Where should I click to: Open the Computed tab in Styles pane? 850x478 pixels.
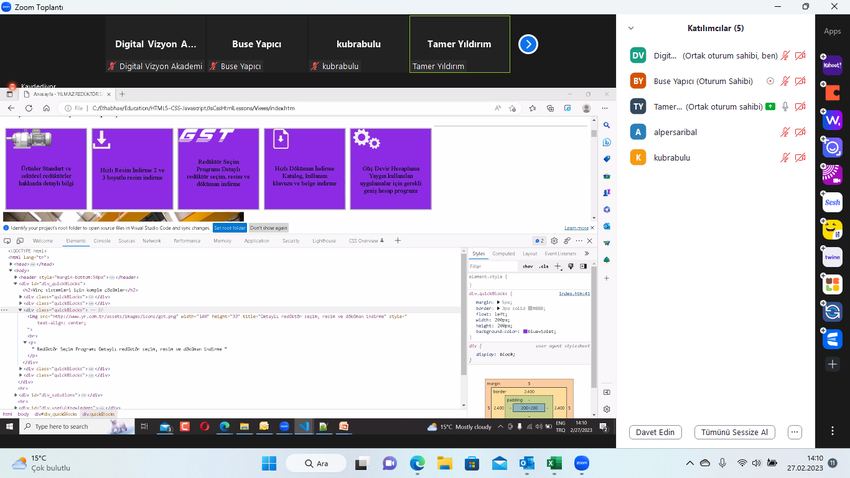(x=504, y=253)
